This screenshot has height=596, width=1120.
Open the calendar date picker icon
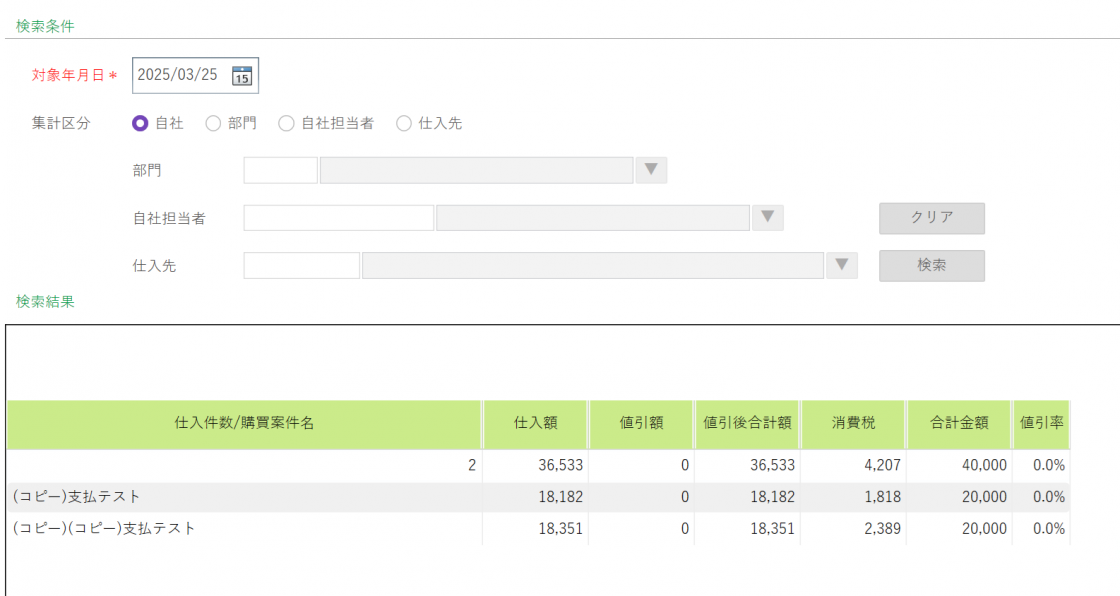click(242, 76)
